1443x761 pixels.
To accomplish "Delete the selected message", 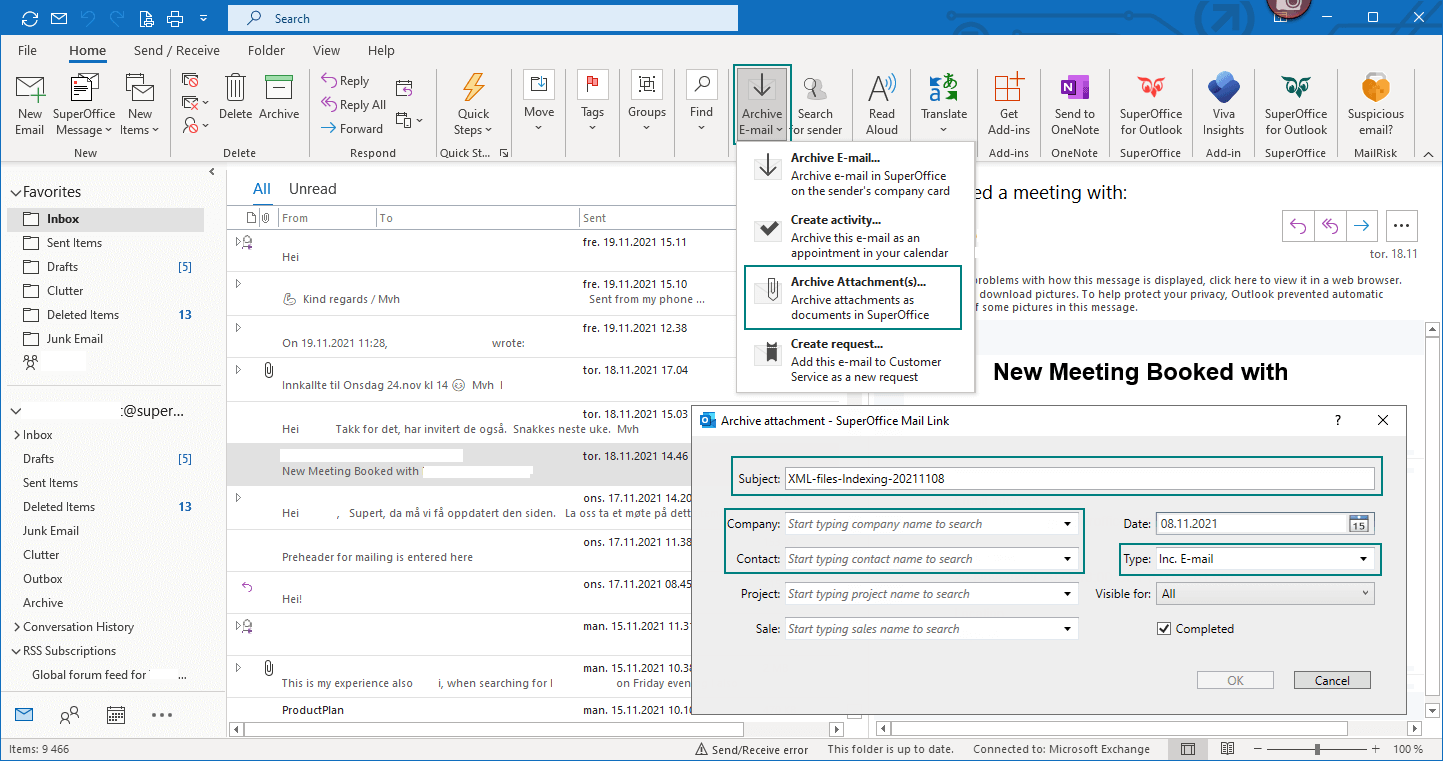I will 236,97.
